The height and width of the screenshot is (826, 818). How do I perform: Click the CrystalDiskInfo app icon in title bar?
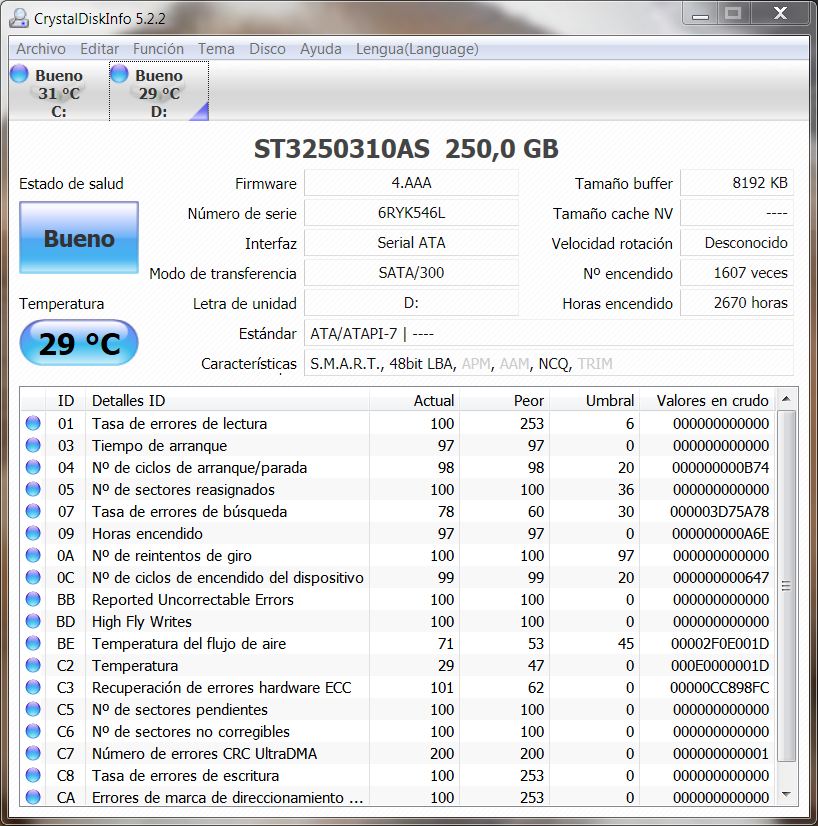pyautogui.click(x=19, y=18)
